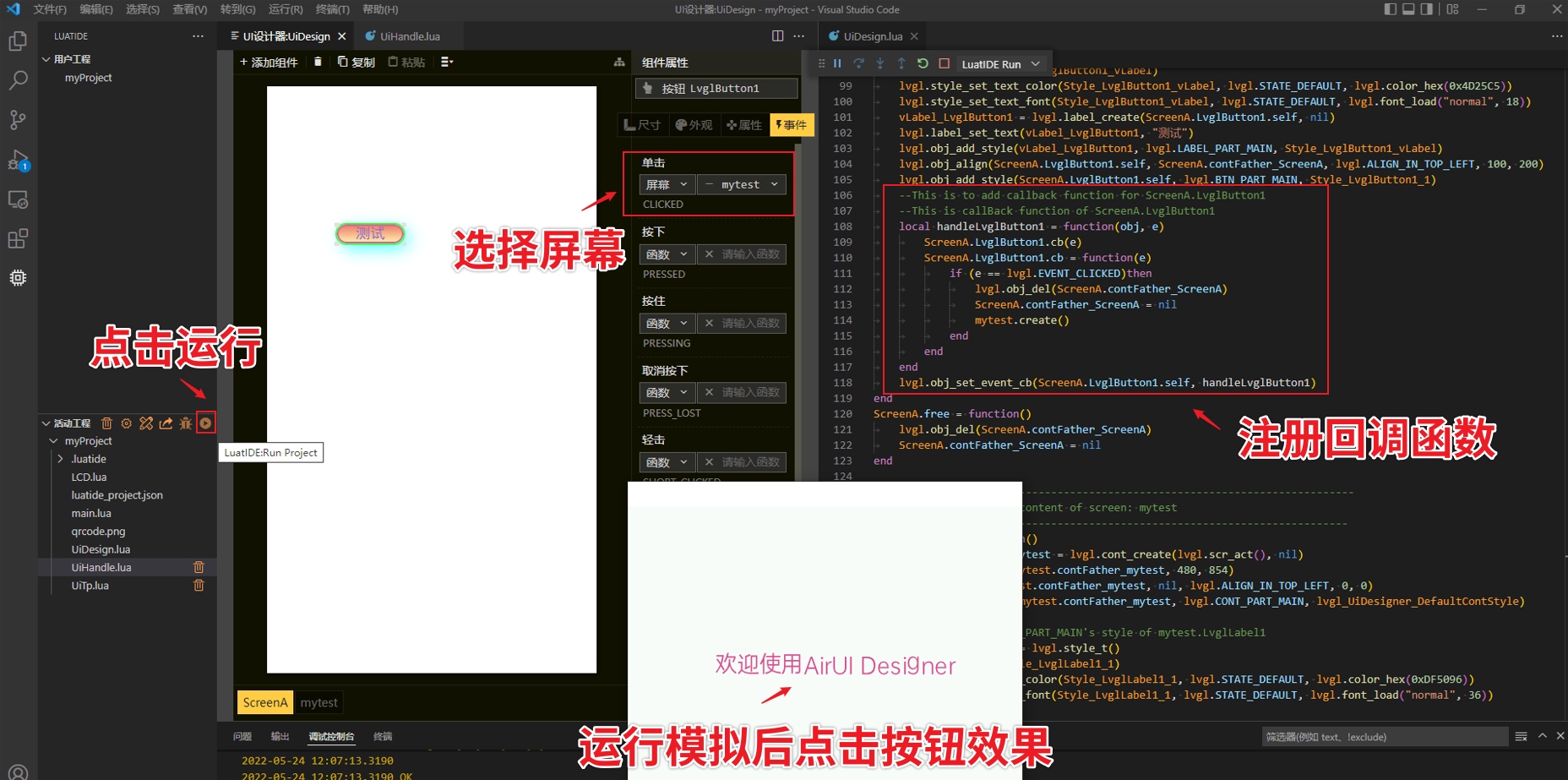Click the component hierarchy icon in the designer toolbar
The image size is (1568, 780).
coord(621,62)
